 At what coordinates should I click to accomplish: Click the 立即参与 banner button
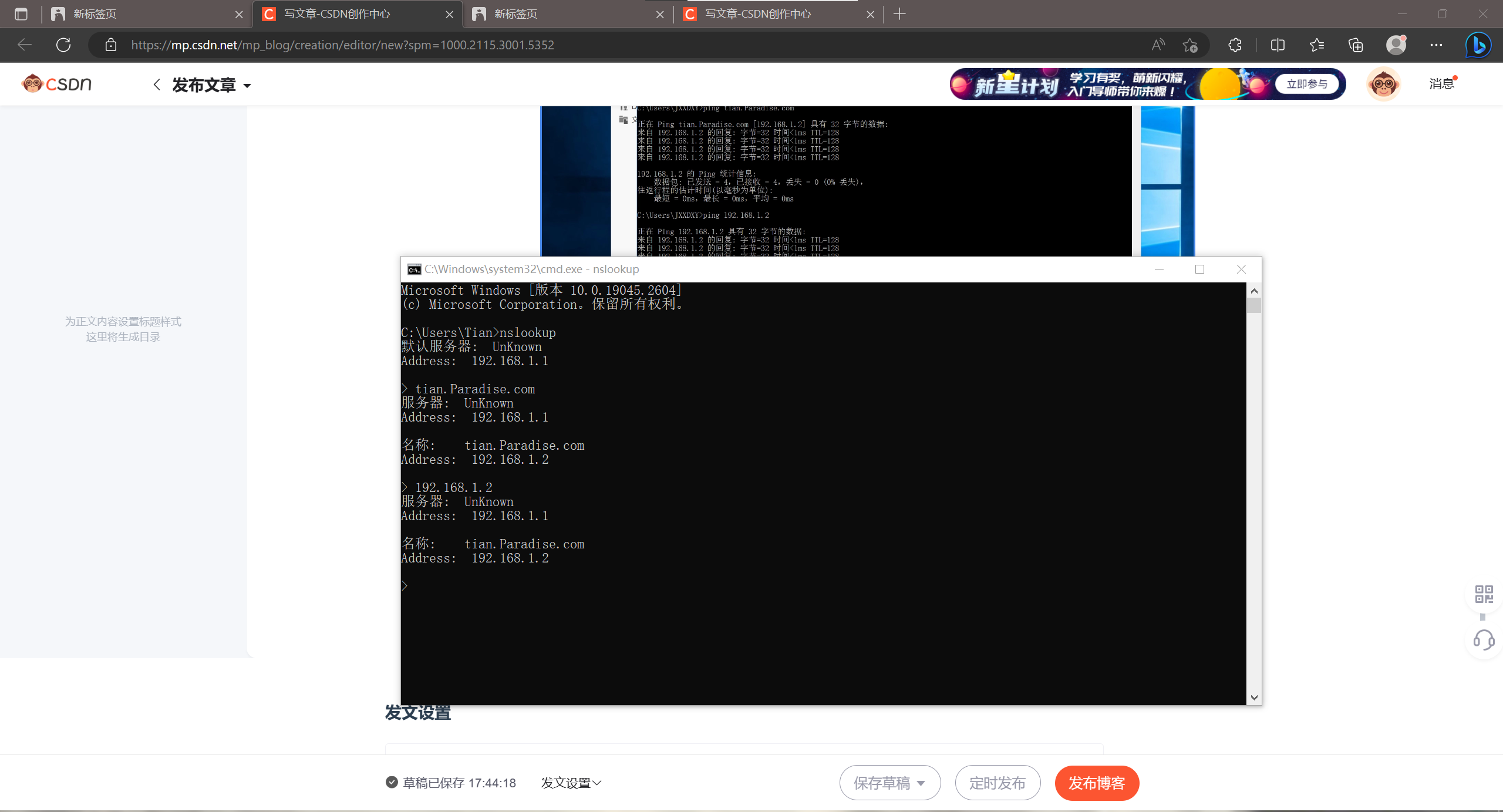(x=1306, y=84)
